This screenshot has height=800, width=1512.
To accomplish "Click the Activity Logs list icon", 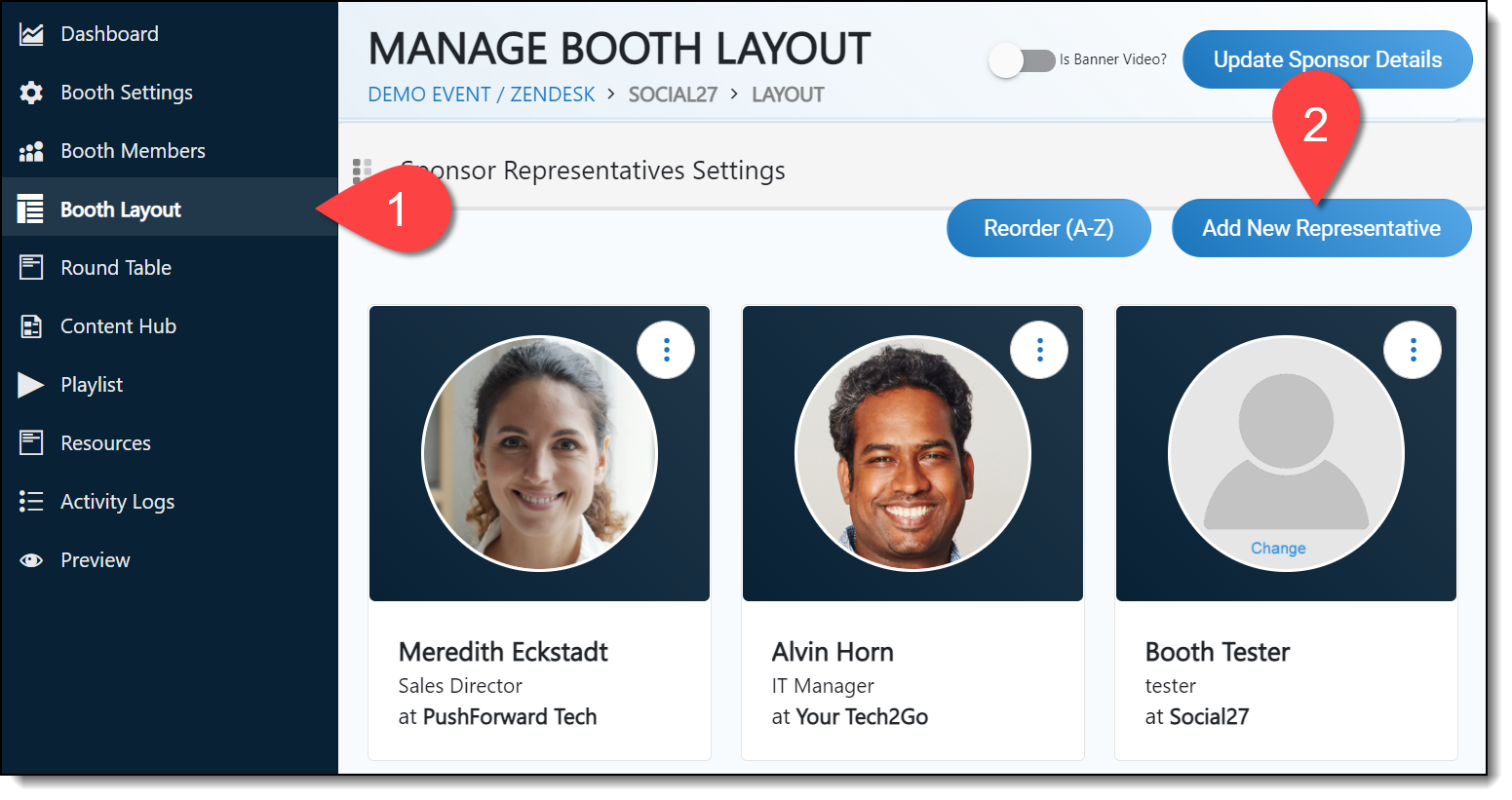I will click(31, 502).
